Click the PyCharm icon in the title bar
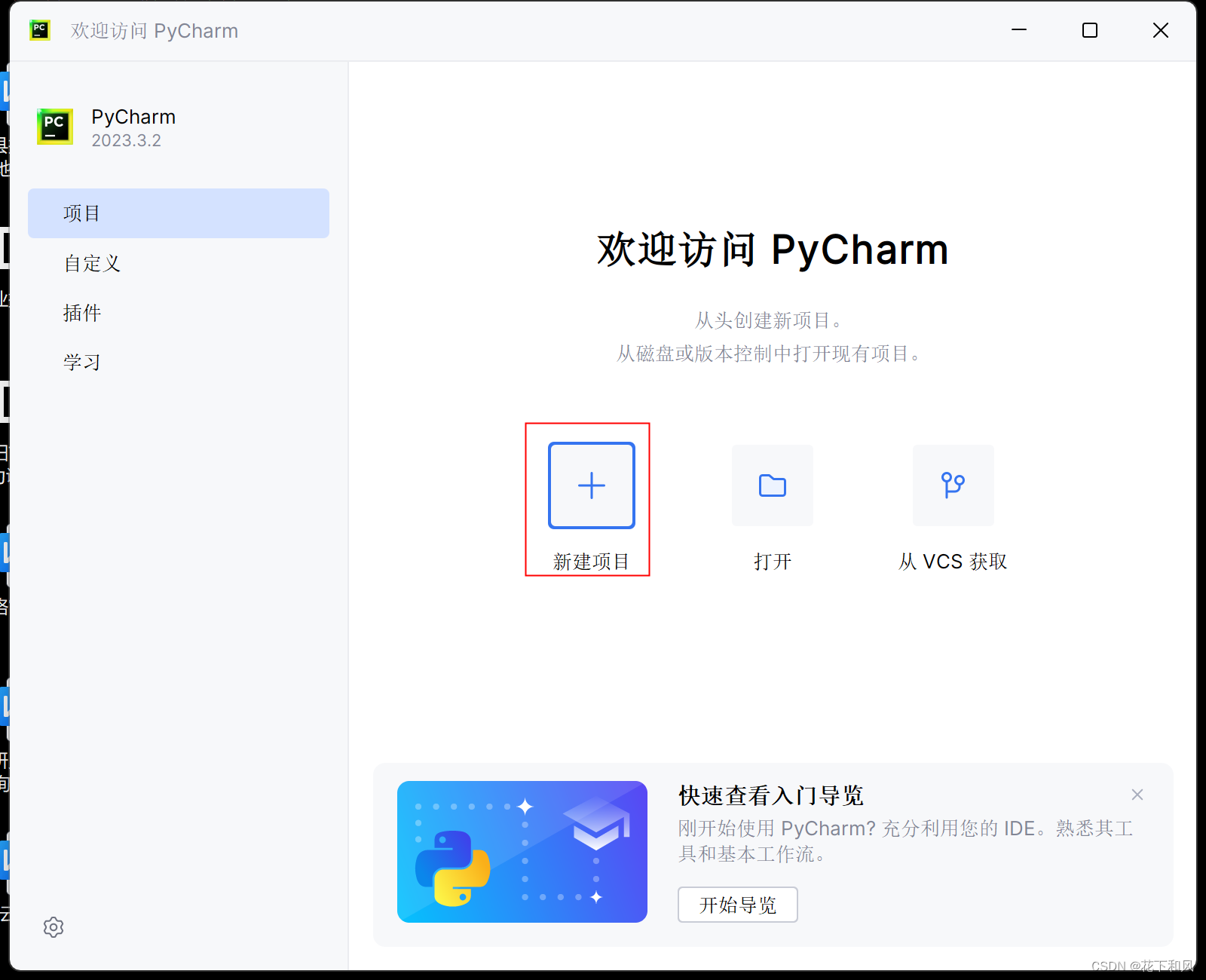The image size is (1206, 980). [40, 30]
